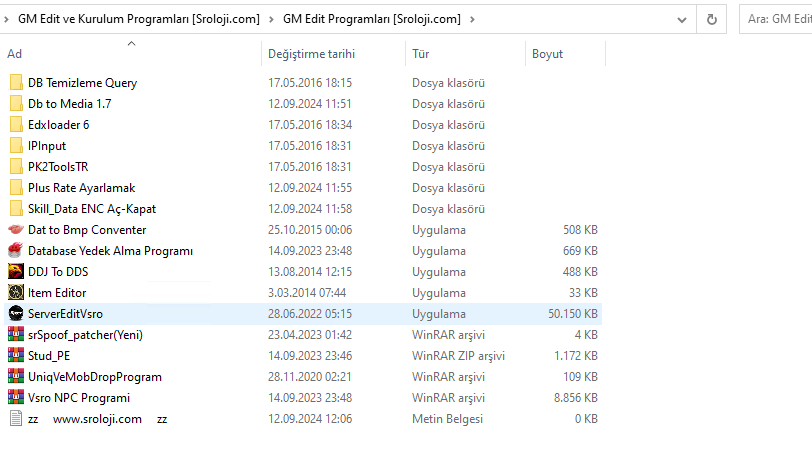Open the address bar history dropdown
This screenshot has width=812, height=461.
(682, 20)
